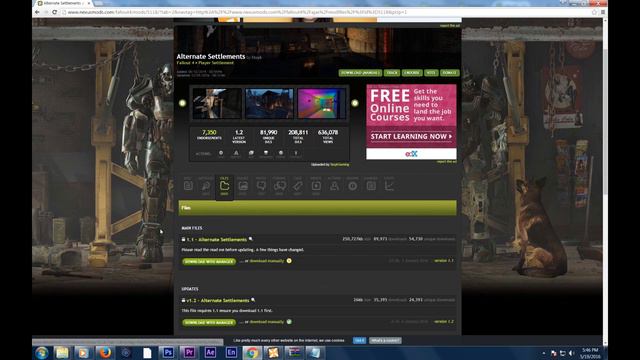Select the Alternate Settlements browser tab
The image size is (640, 360).
[63, 3]
